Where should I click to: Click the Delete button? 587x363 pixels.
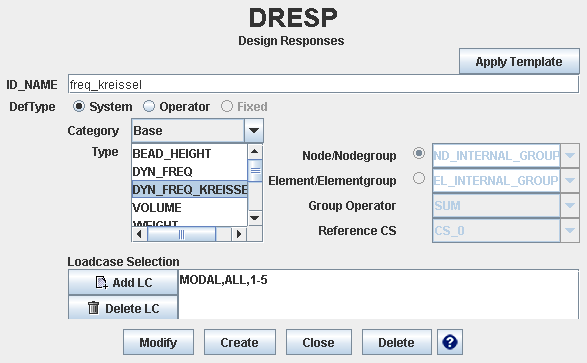click(x=396, y=342)
